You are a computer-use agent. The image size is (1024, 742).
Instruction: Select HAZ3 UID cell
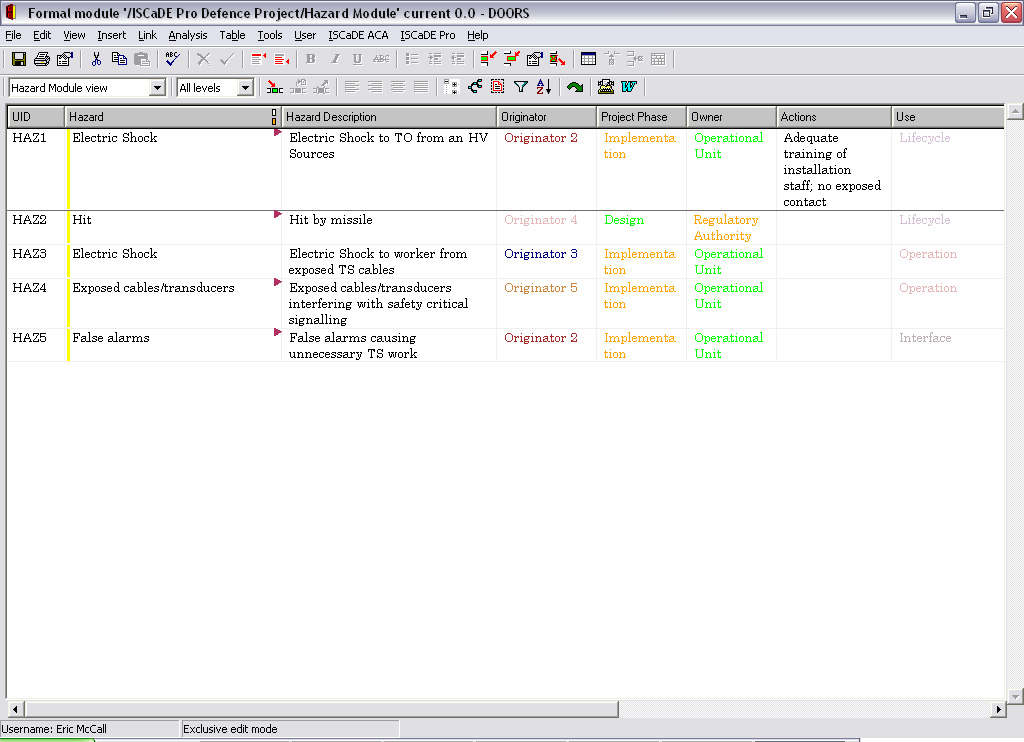pos(36,261)
